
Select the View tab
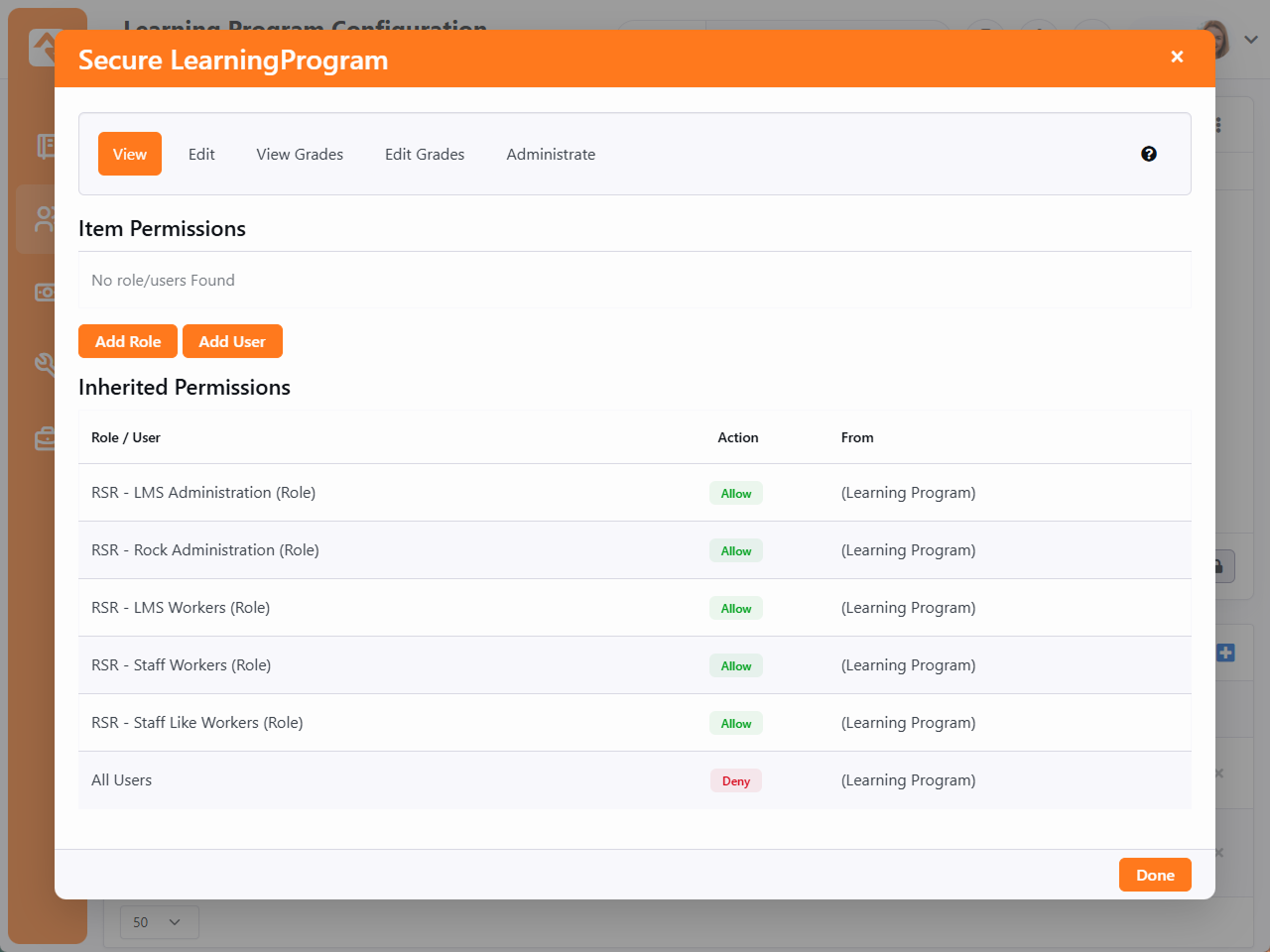coord(130,154)
